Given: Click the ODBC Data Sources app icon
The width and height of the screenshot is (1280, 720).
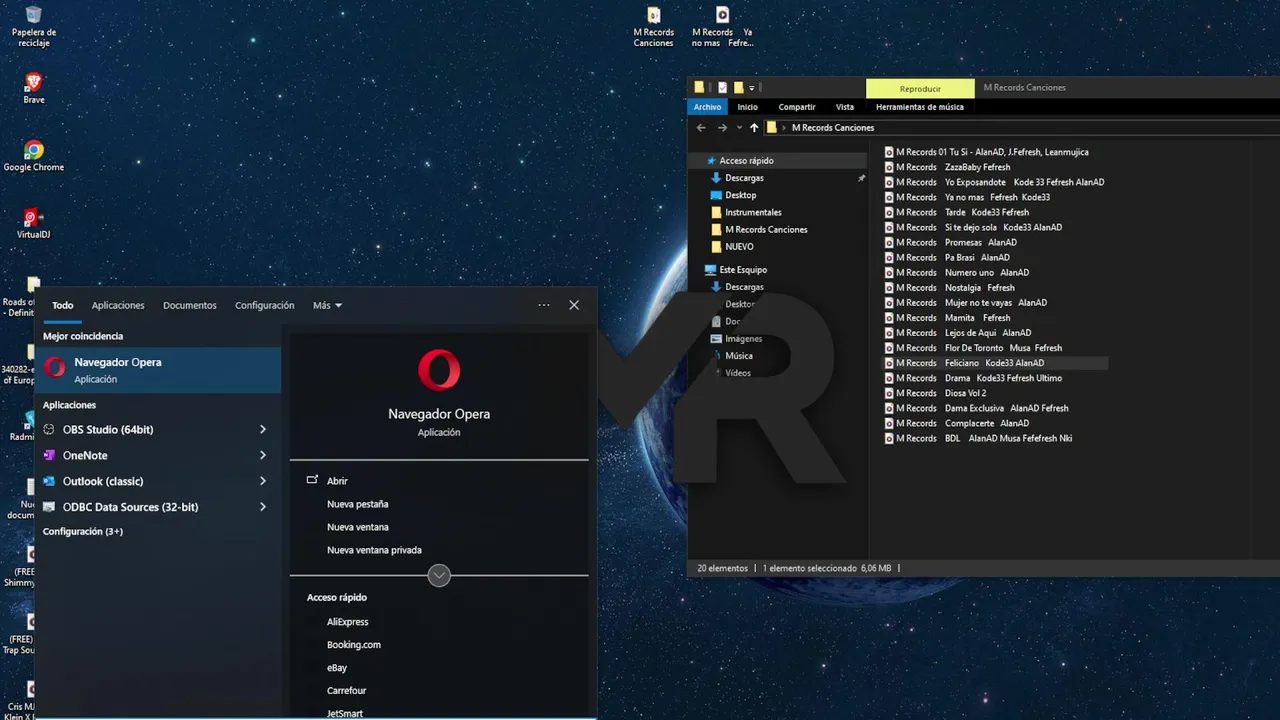Looking at the screenshot, I should point(49,507).
